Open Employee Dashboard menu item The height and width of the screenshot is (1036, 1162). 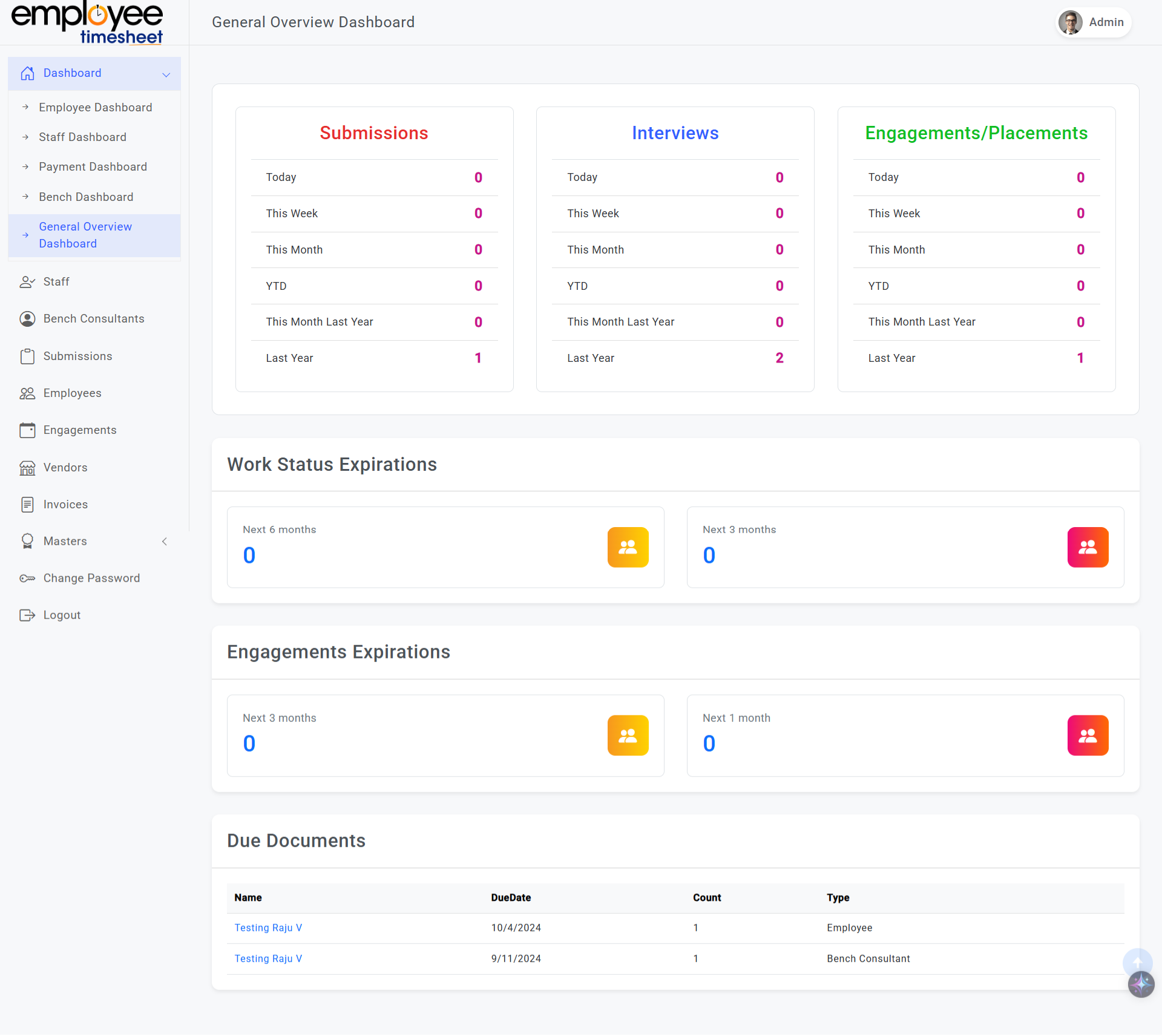click(x=96, y=108)
